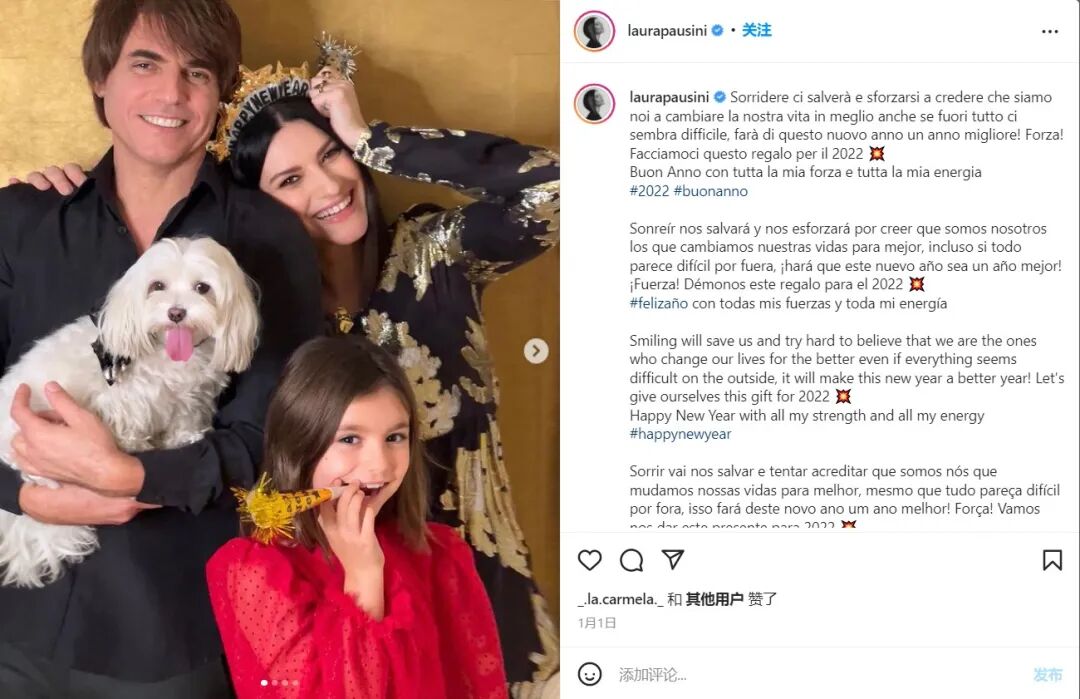This screenshot has width=1080, height=699.
Task: Like the post with the heart icon
Action: click(590, 560)
